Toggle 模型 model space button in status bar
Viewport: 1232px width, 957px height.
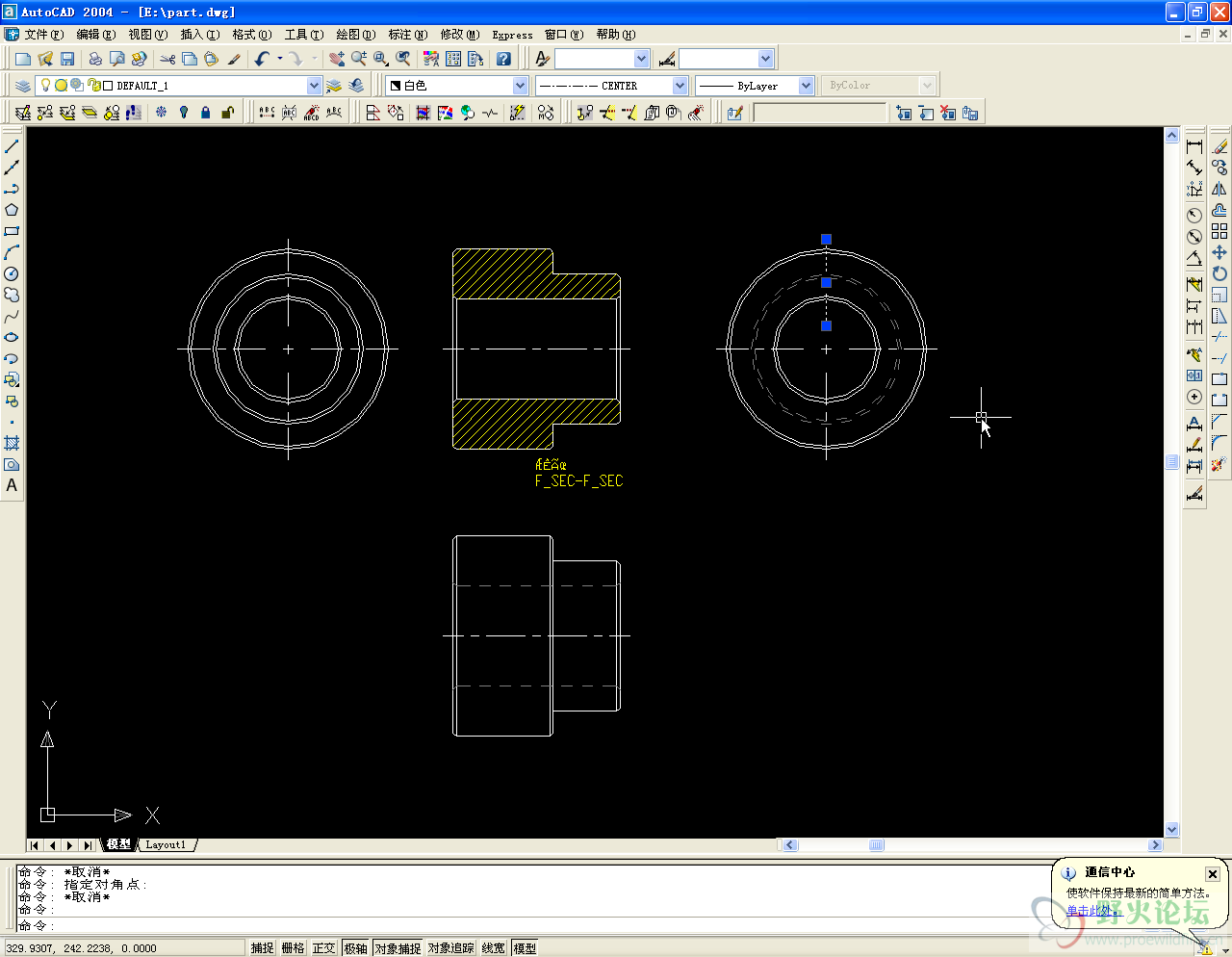tap(525, 948)
